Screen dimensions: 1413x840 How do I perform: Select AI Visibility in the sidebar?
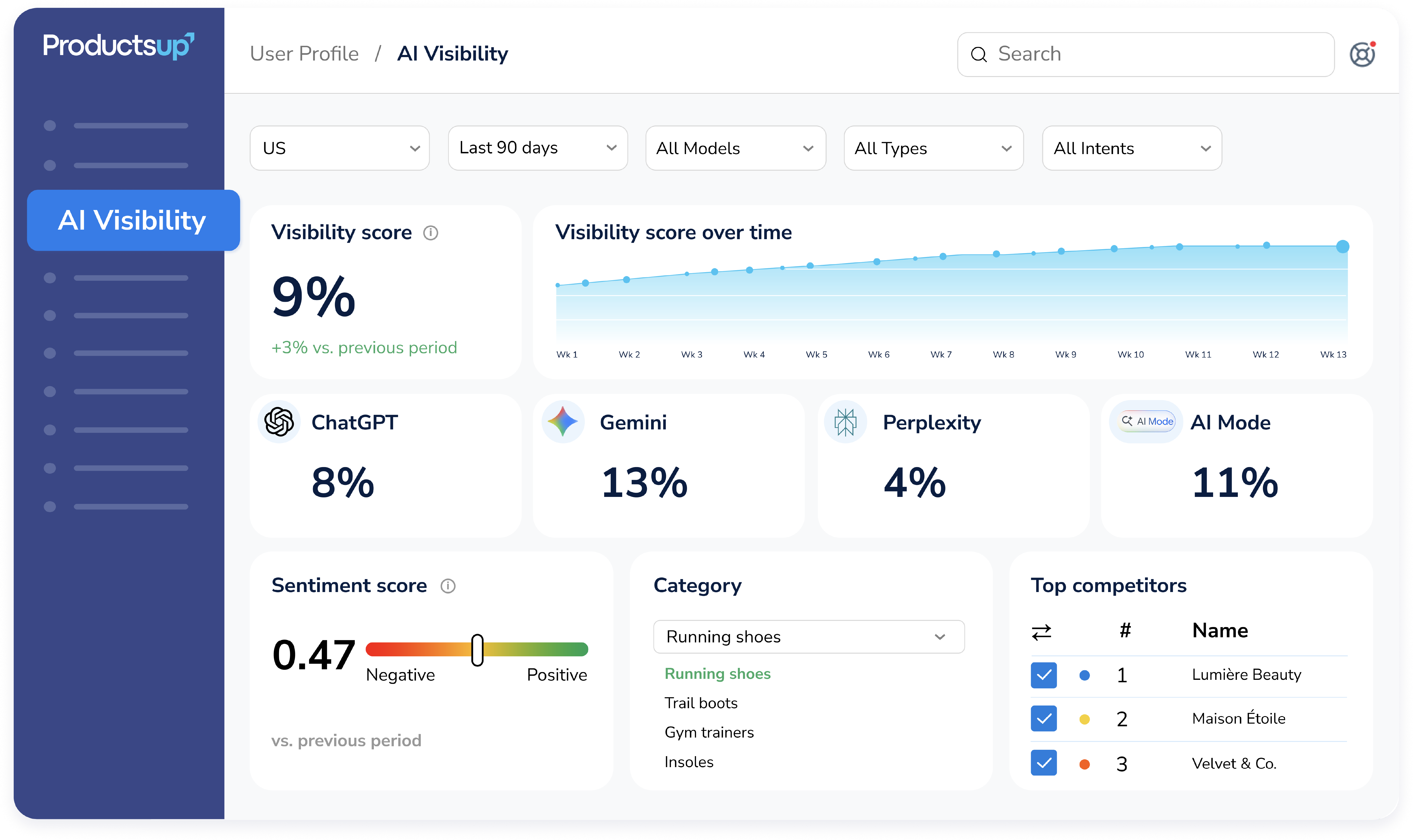134,220
